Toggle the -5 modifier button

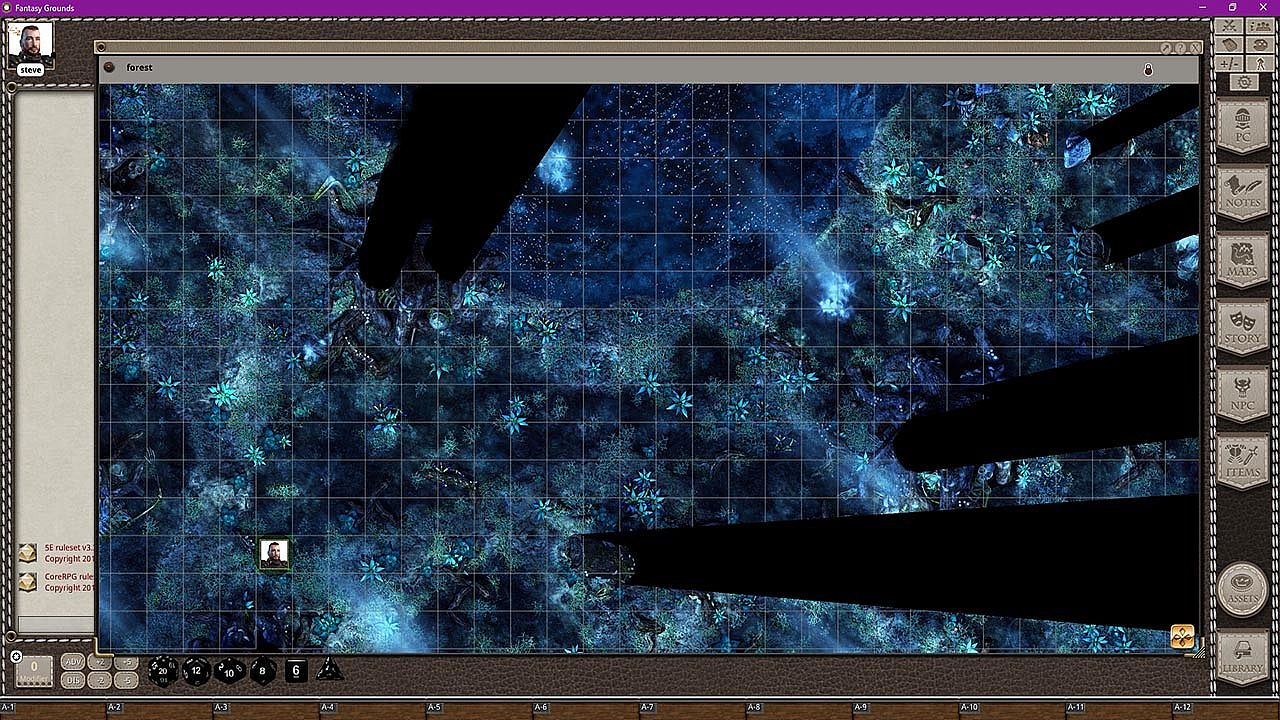tap(125, 680)
